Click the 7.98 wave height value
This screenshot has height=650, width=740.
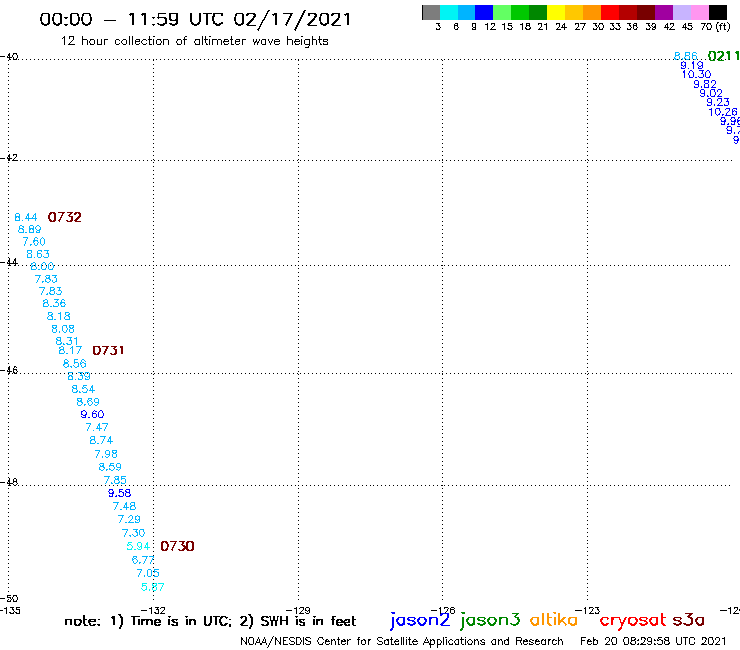coord(106,454)
